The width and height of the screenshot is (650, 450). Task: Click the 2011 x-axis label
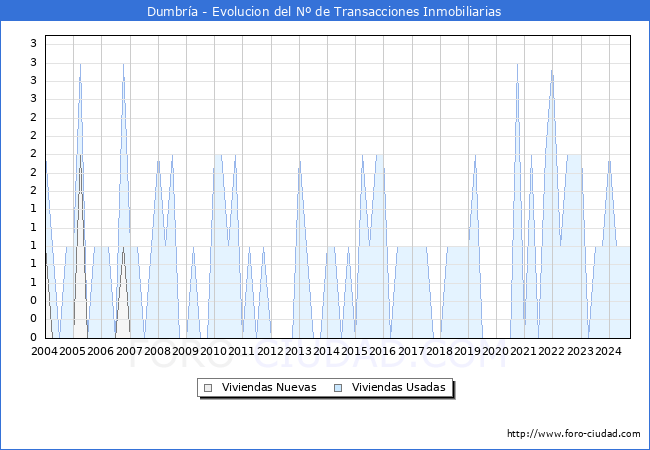(241, 351)
